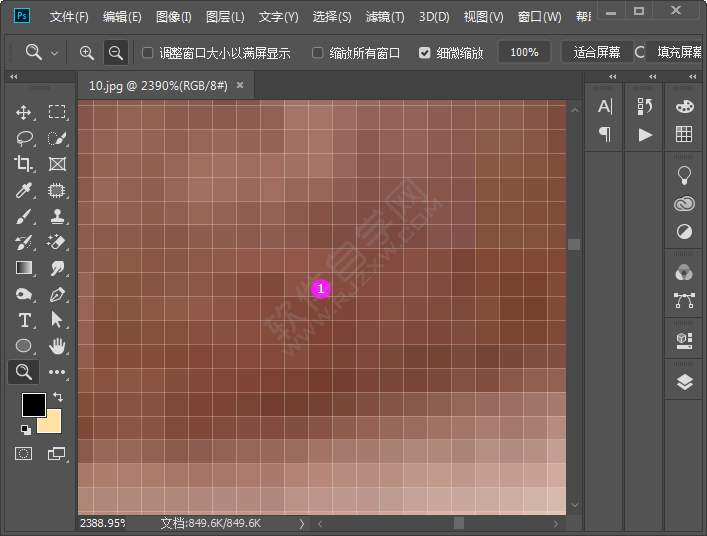Viewport: 707px width, 536px height.
Task: Click the zoom out magnifier button
Action: click(116, 52)
